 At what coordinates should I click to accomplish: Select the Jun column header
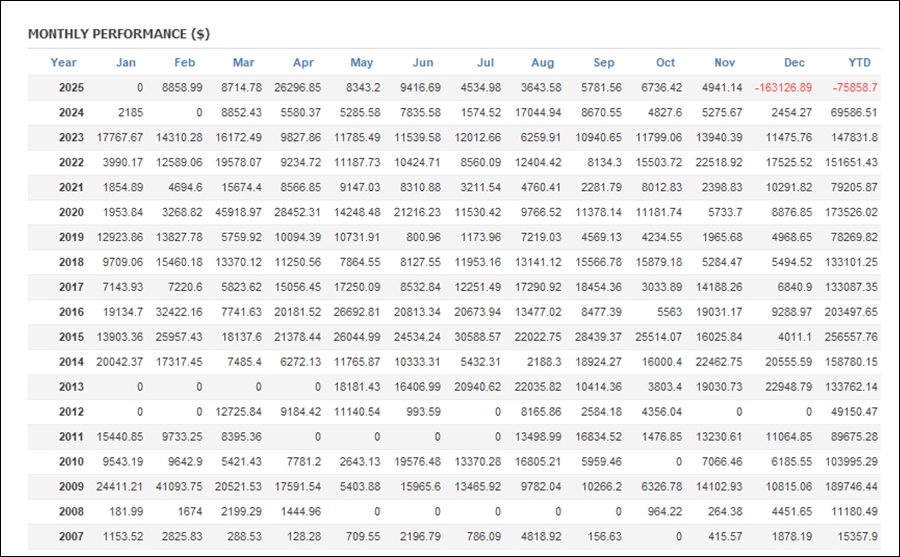[422, 63]
